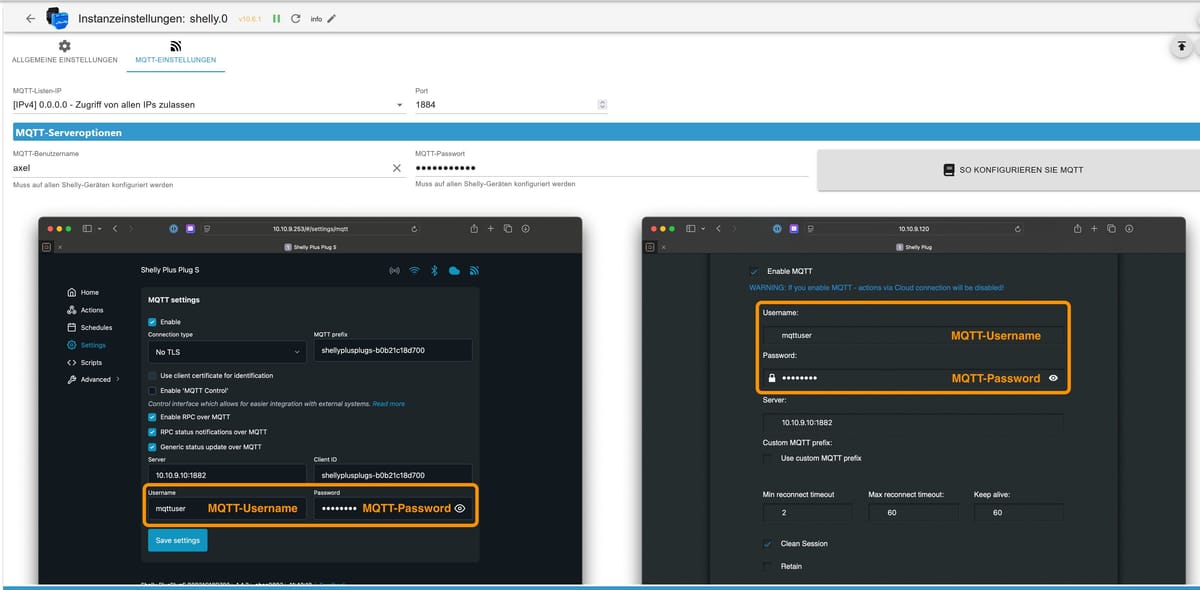Open sidebar dropdown chevron in Shelly Plus browser
The image size is (1200, 590).
(100, 229)
